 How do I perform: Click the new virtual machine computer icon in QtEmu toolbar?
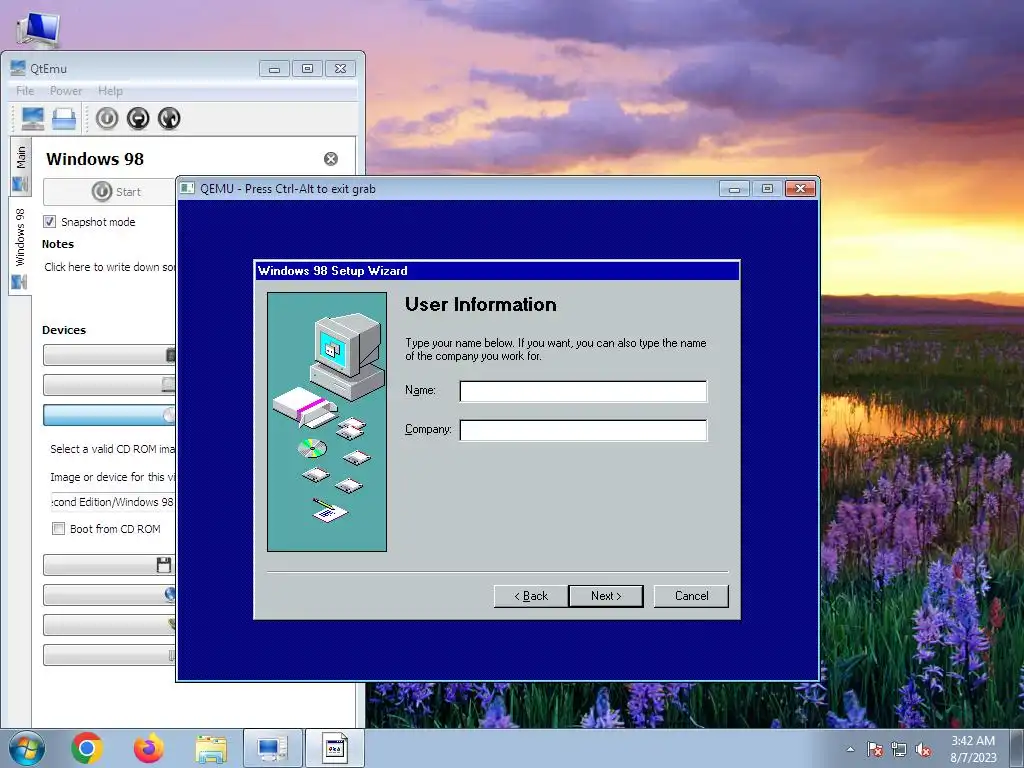[x=33, y=118]
